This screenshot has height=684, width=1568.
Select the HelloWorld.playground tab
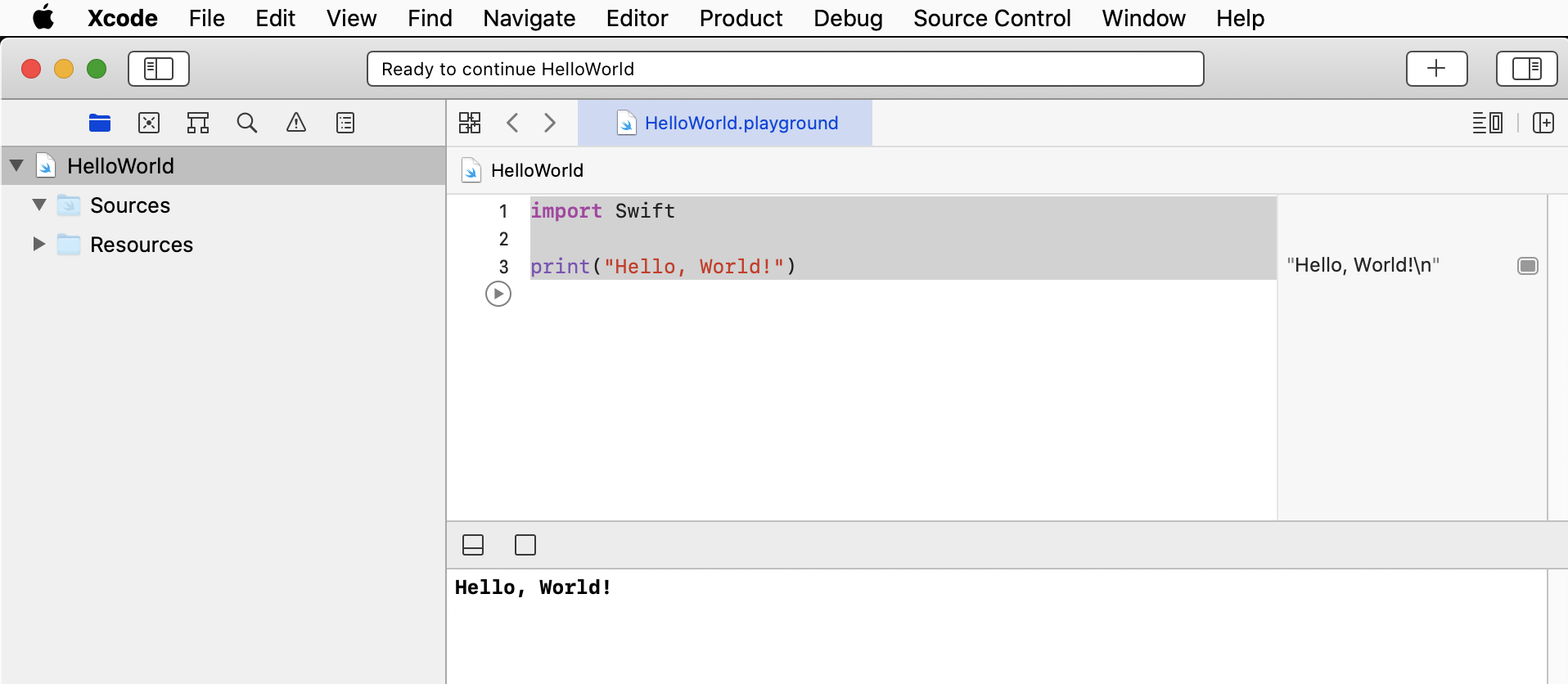(725, 123)
